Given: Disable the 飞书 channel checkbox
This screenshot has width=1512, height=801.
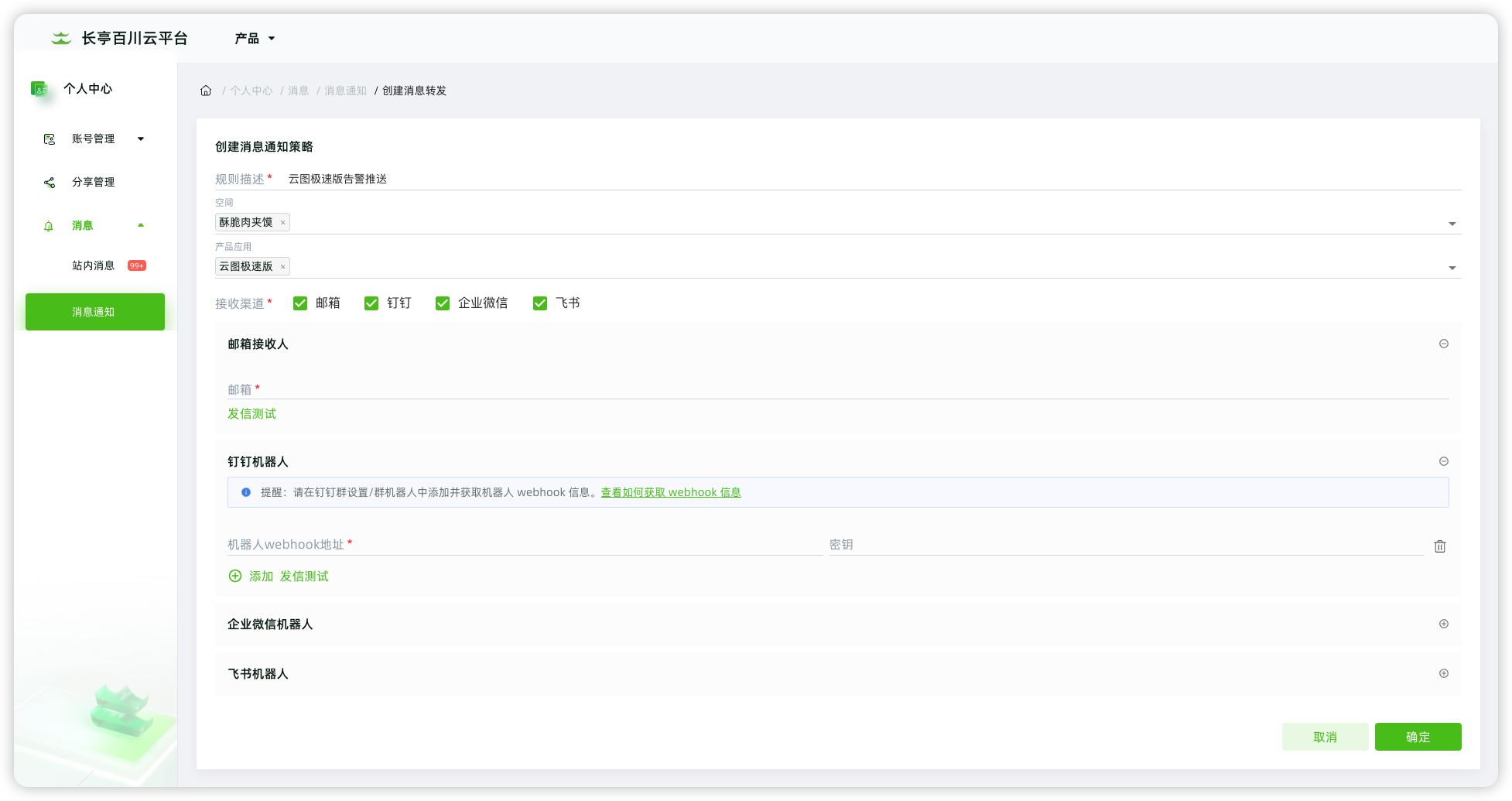Looking at the screenshot, I should (540, 303).
